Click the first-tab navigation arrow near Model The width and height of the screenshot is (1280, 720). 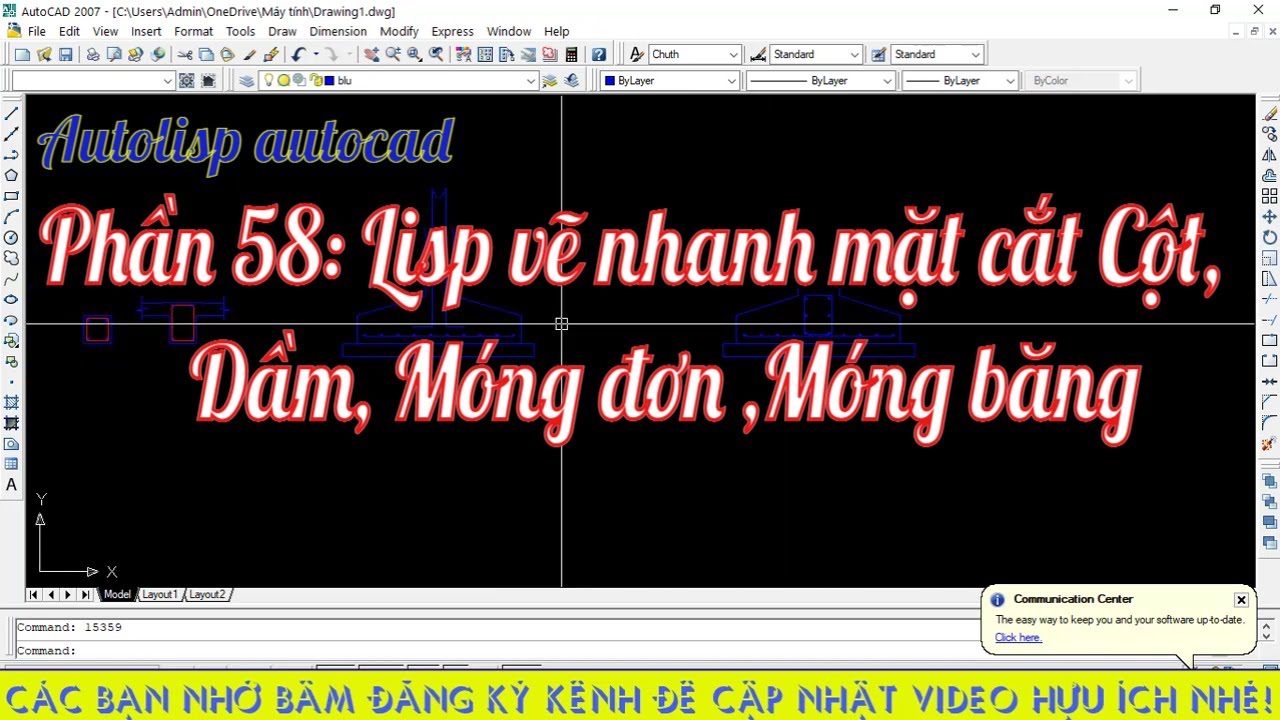click(x=33, y=594)
